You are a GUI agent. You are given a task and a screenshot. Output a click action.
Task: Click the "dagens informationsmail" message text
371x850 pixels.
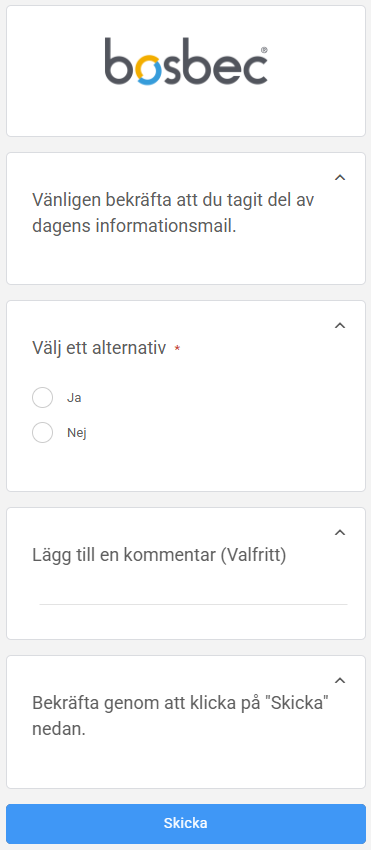(x=134, y=226)
